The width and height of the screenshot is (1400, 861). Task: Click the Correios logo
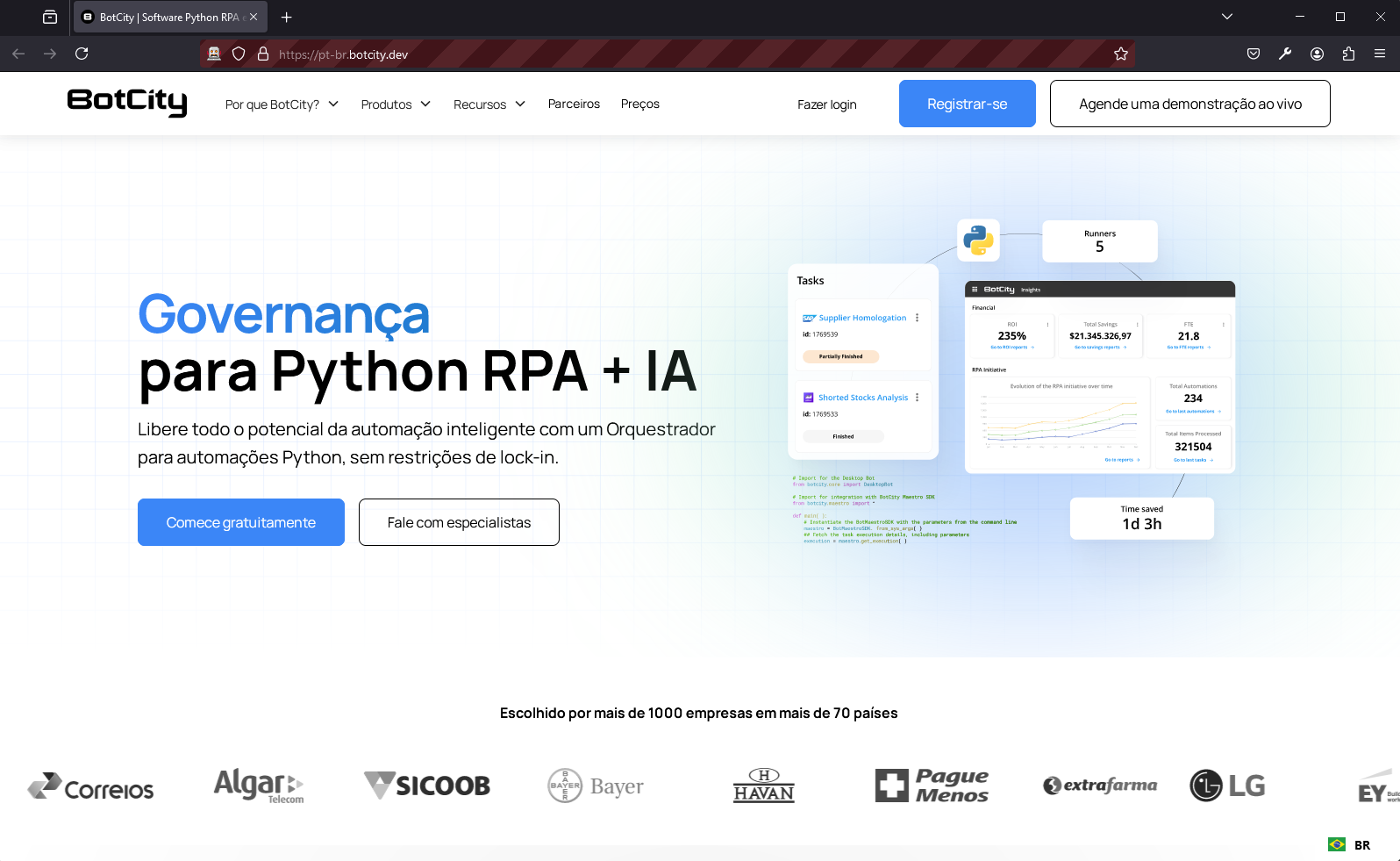point(90,786)
